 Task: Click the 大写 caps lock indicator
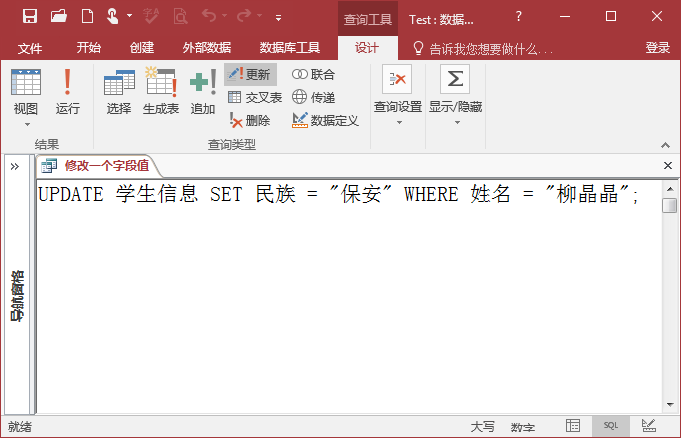point(483,427)
